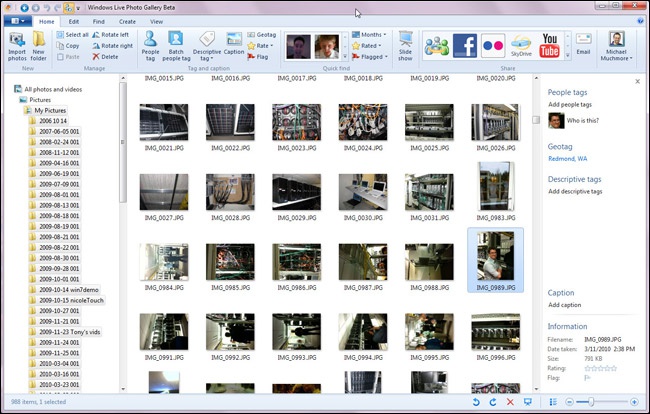Open folder 2009-11-23 Tony's vids
Screen dimensions: 650x414
[65, 332]
